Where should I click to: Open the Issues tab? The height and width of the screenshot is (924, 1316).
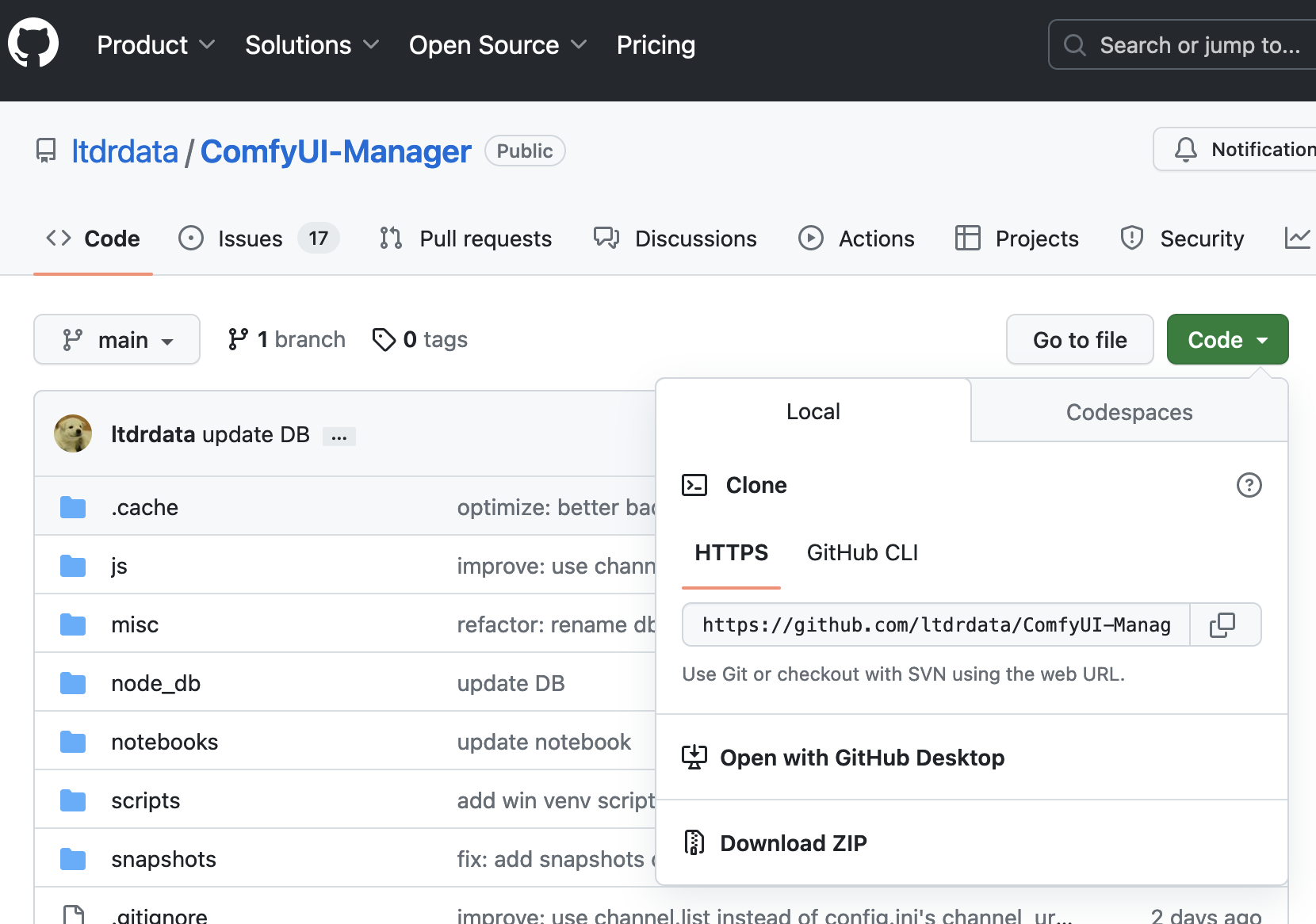click(250, 239)
